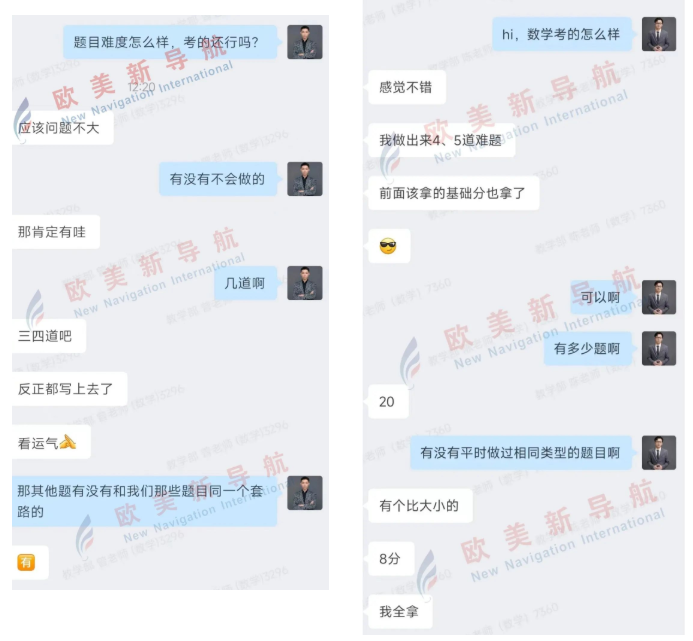Select the "我做出来4、5道难题" message

442,140
